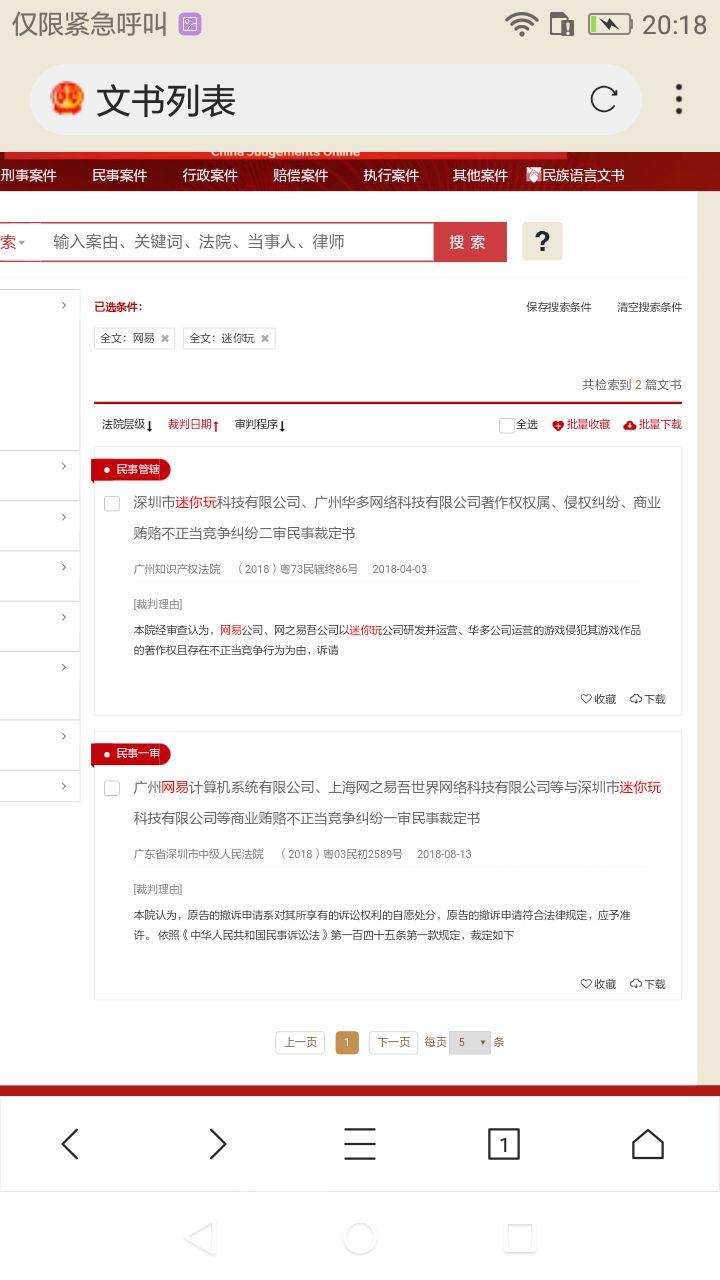Go to the browser home page icon
Image resolution: width=720 pixels, height=1280 pixels.
click(x=647, y=1143)
